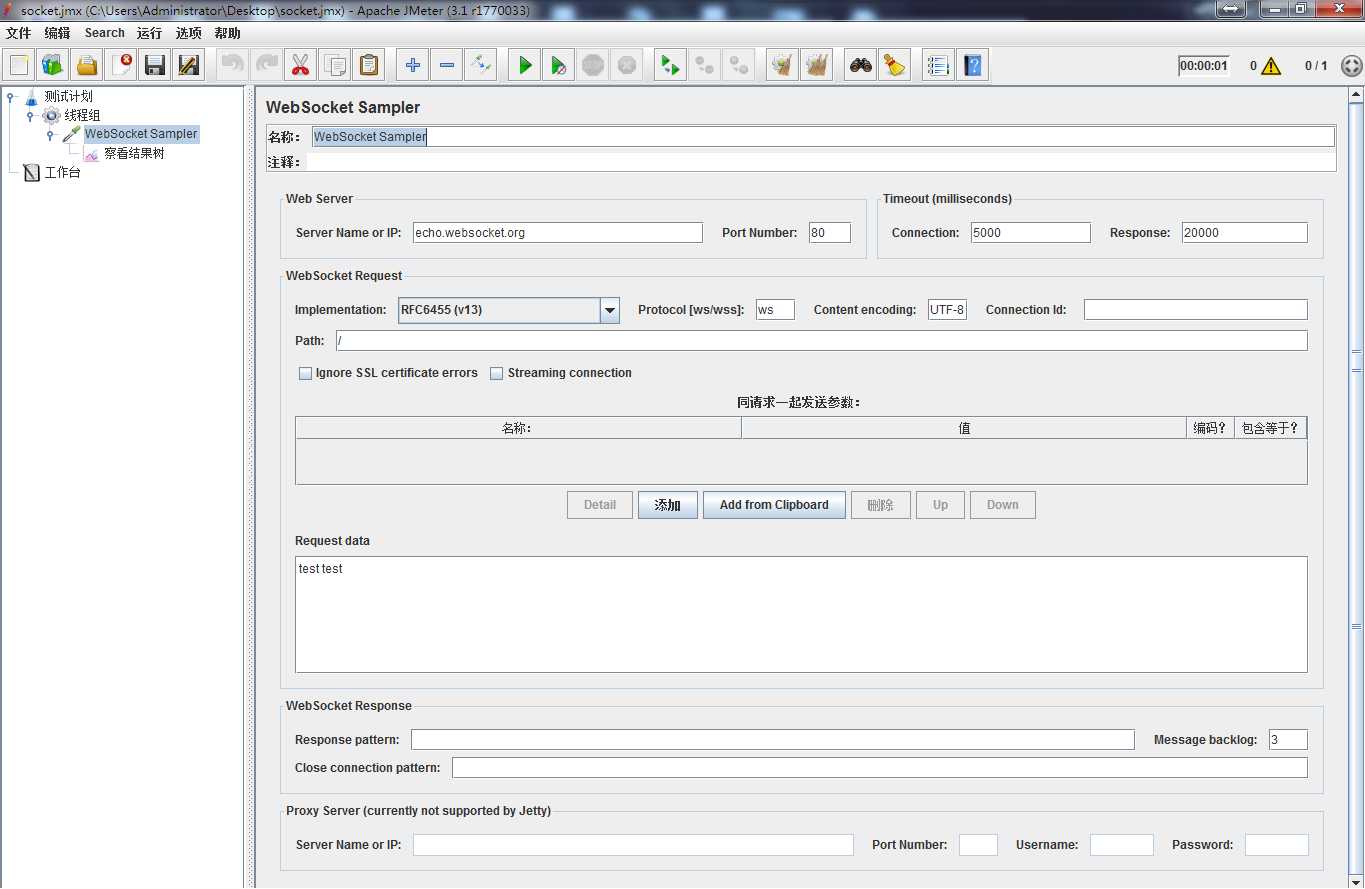Click the Cut scissors icon
Viewport: 1365px width, 889px height.
[301, 66]
